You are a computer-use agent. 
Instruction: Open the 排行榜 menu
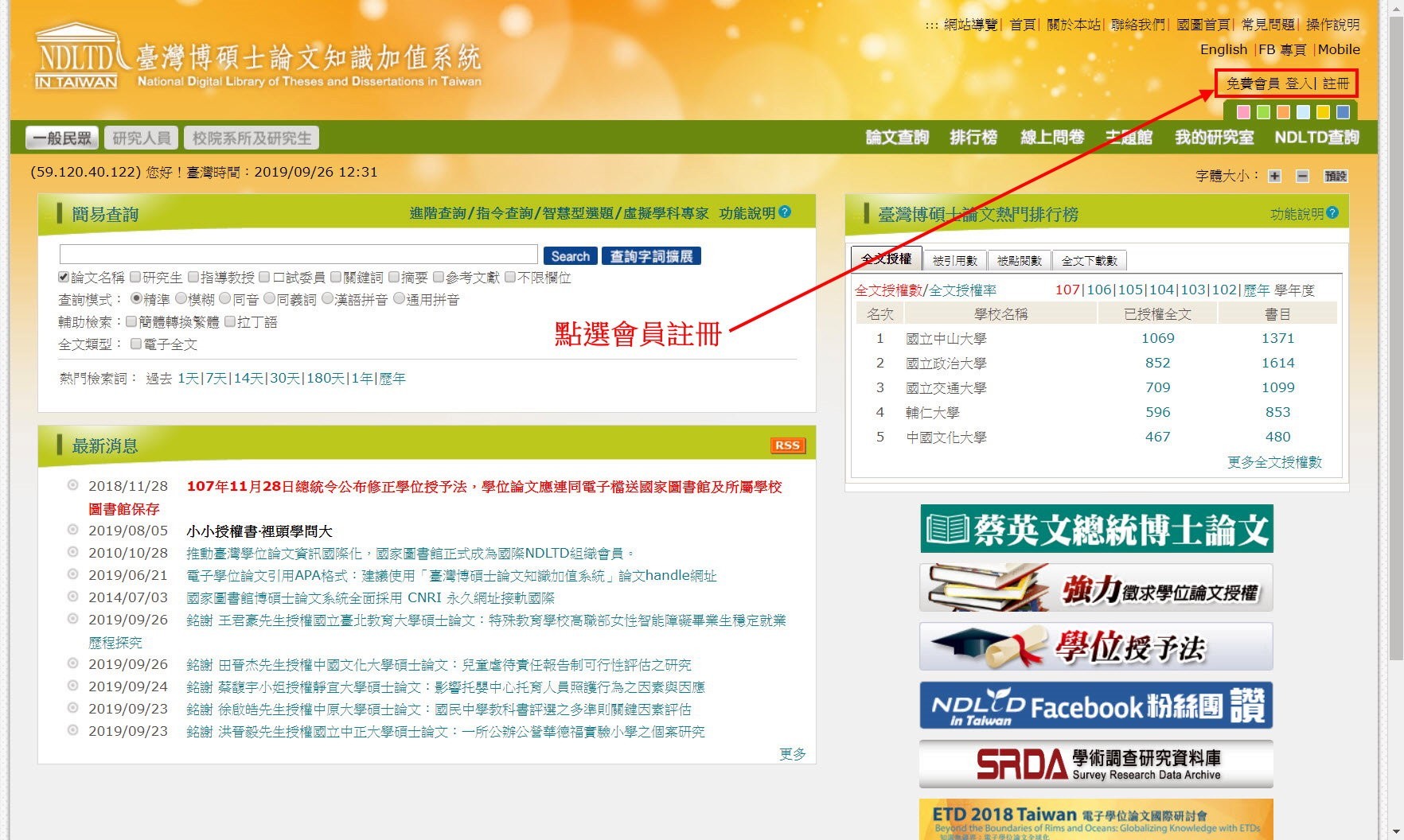coord(973,138)
